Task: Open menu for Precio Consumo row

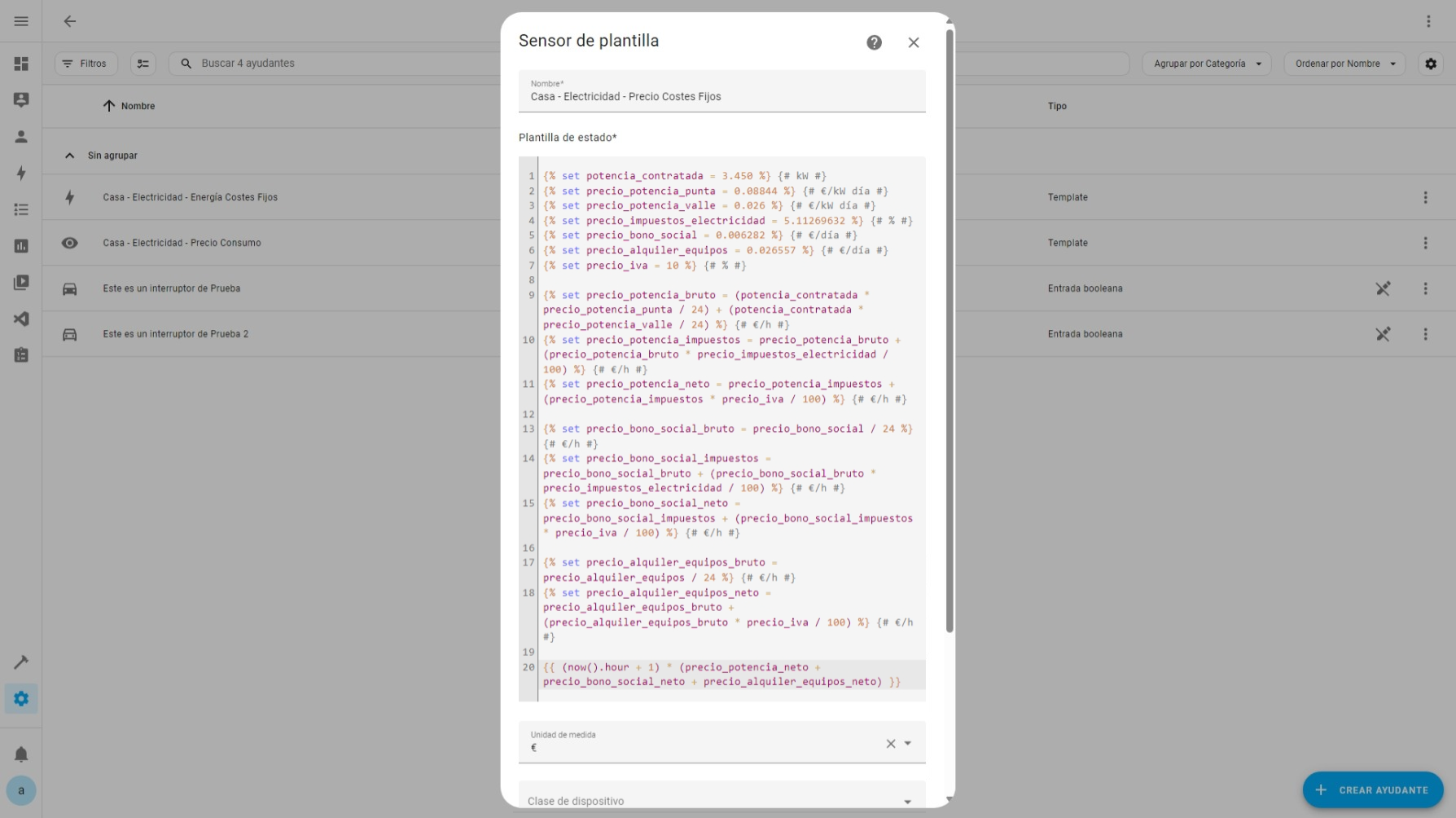Action: (1425, 243)
